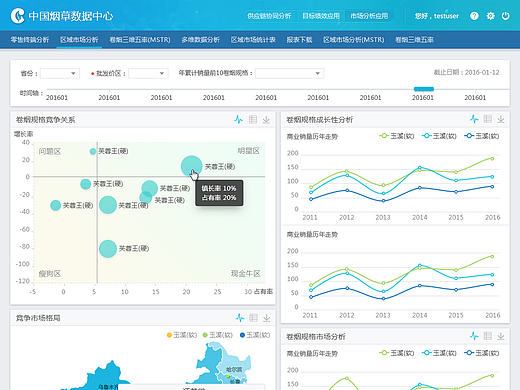The width and height of the screenshot is (520, 390).
Task: Toggle dark blue 玉溪(软) legend in 卷烟规格市场分析
Action: click(x=482, y=353)
